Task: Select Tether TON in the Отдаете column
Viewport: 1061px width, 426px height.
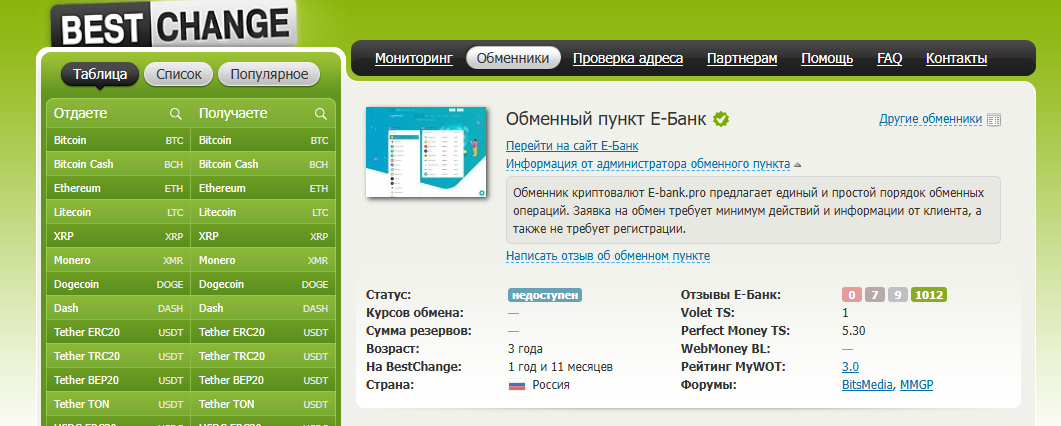Action: tap(118, 404)
